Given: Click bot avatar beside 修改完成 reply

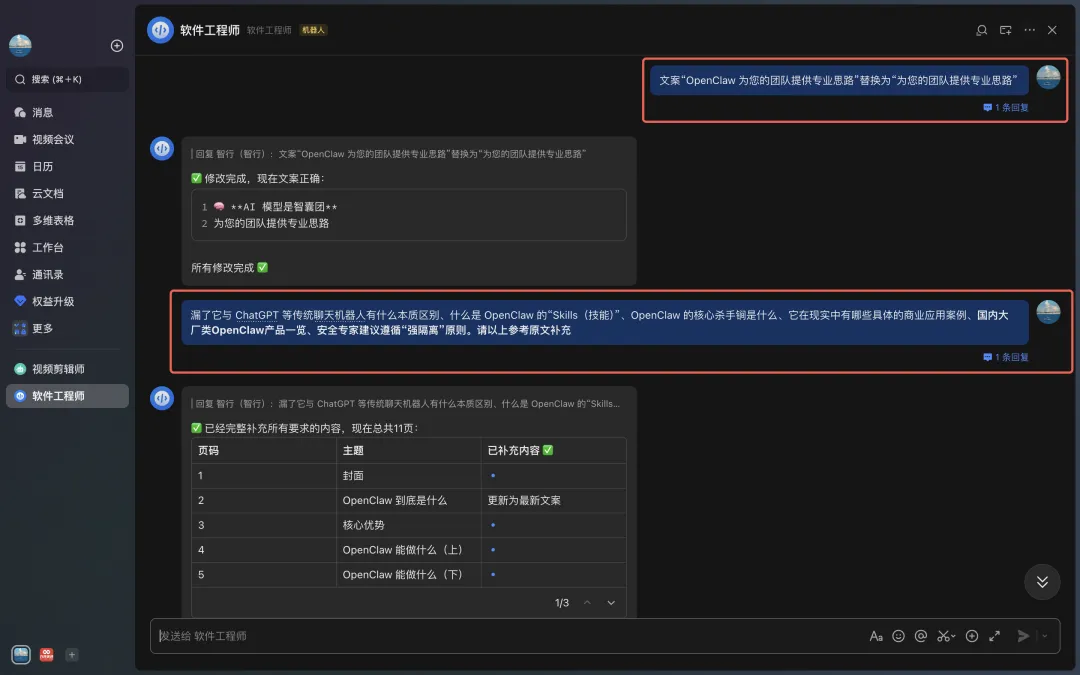Looking at the screenshot, I should [162, 148].
